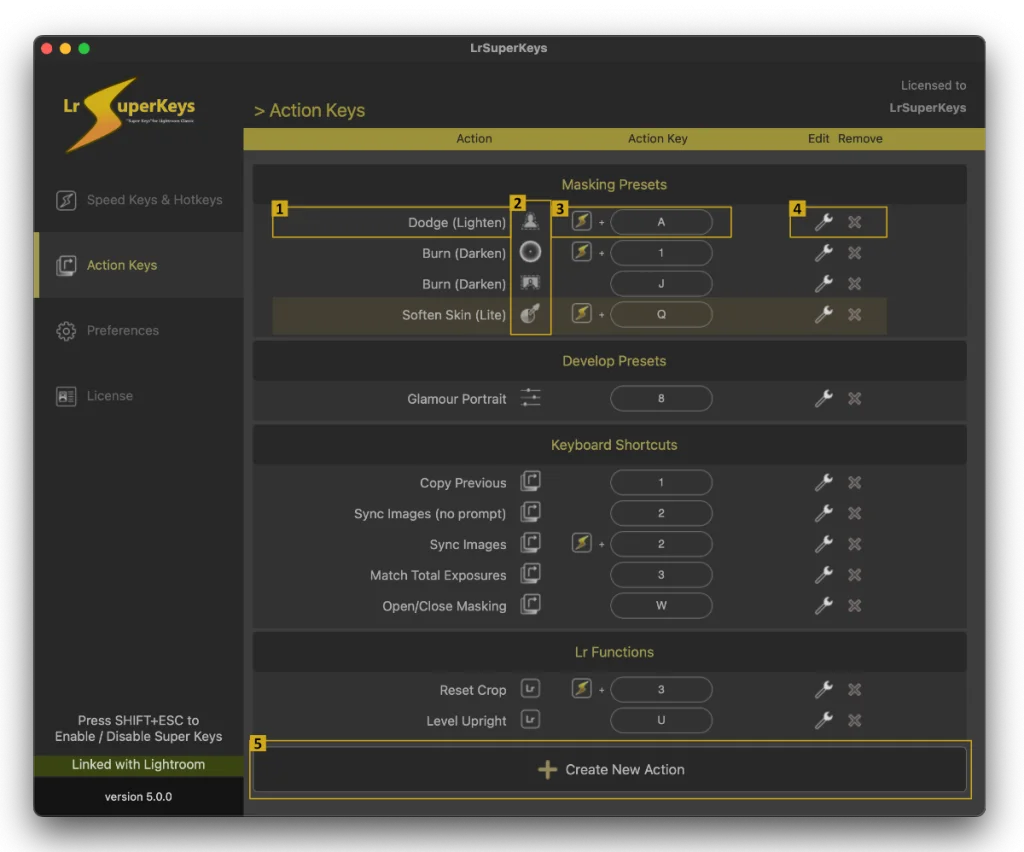Image resolution: width=1024 pixels, height=852 pixels.
Task: Click the shortcut icon beside Copy Previous
Action: click(x=530, y=481)
